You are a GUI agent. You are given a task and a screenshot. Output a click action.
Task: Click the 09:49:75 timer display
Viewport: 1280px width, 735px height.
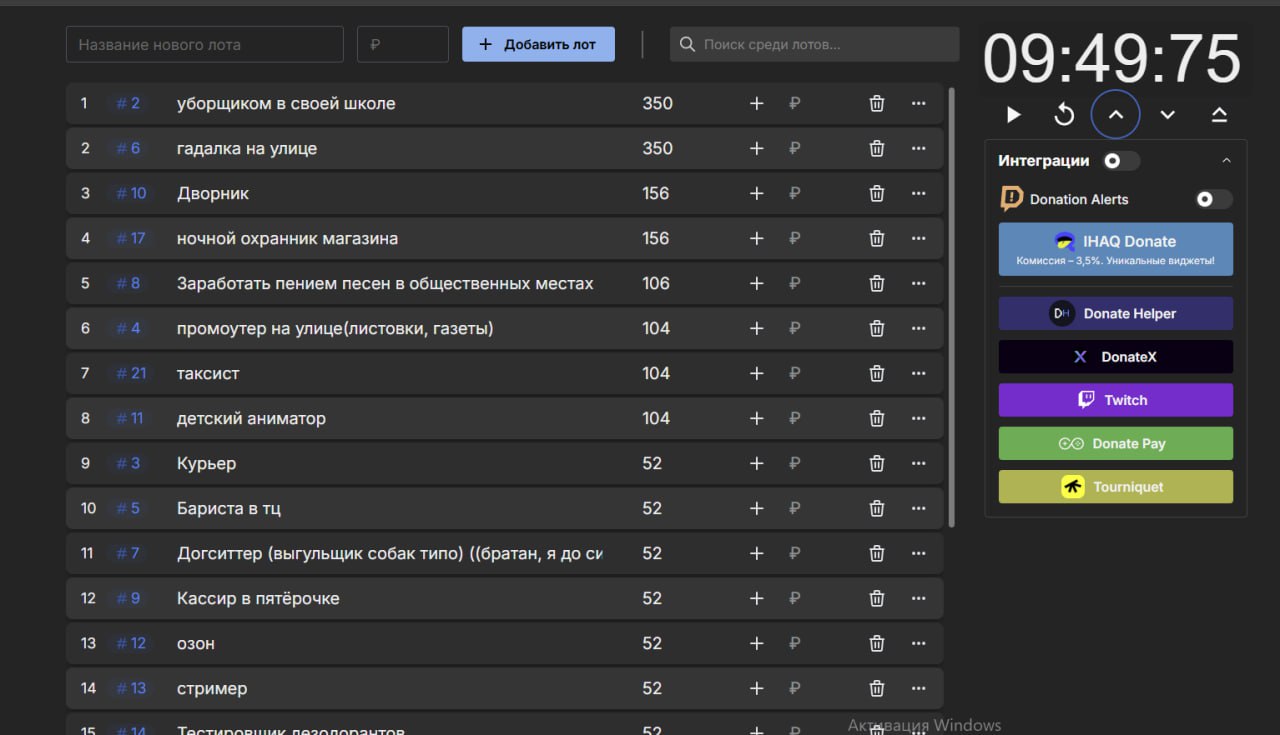point(1111,59)
